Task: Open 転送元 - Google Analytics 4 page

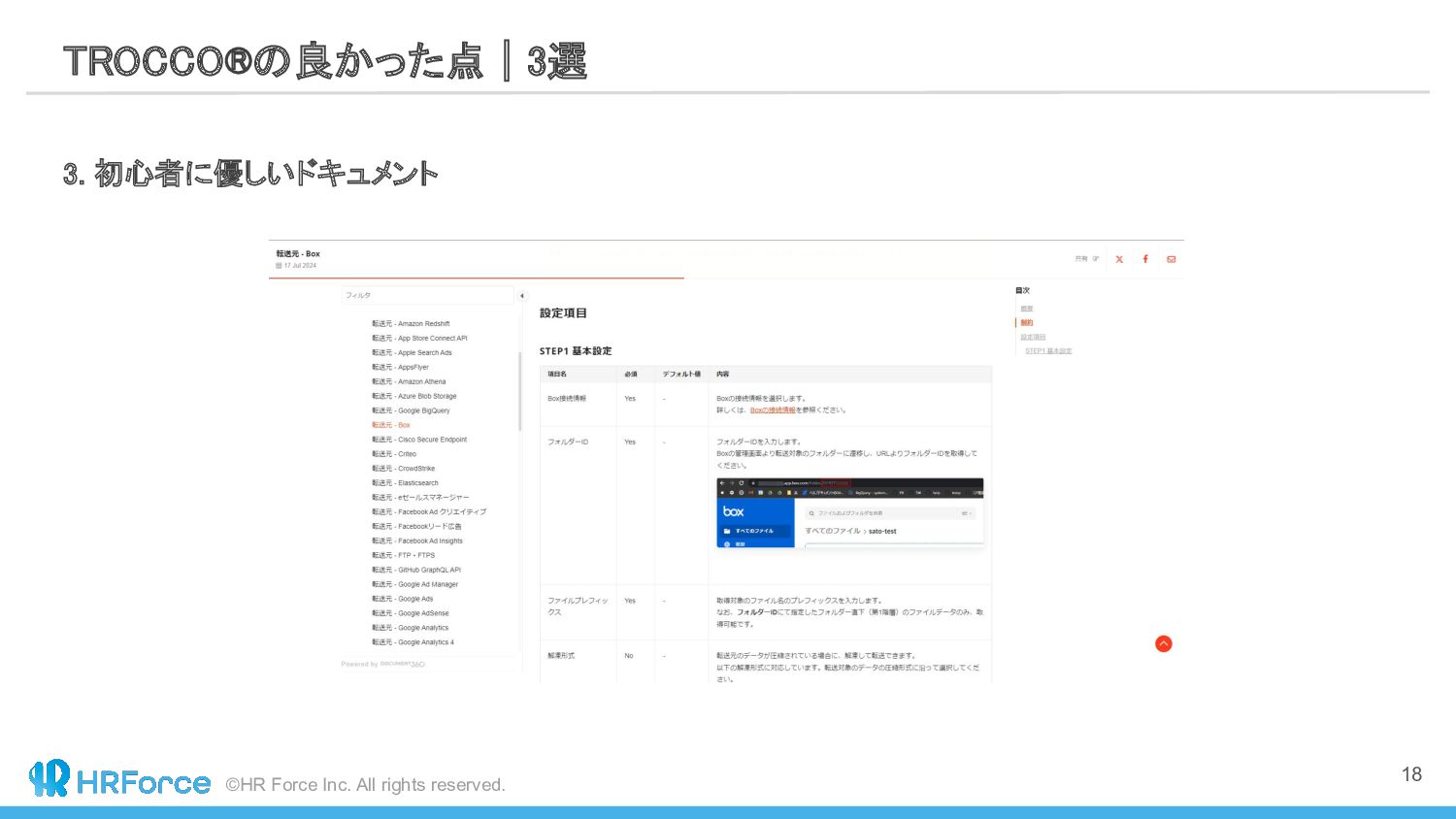Action: point(413,642)
